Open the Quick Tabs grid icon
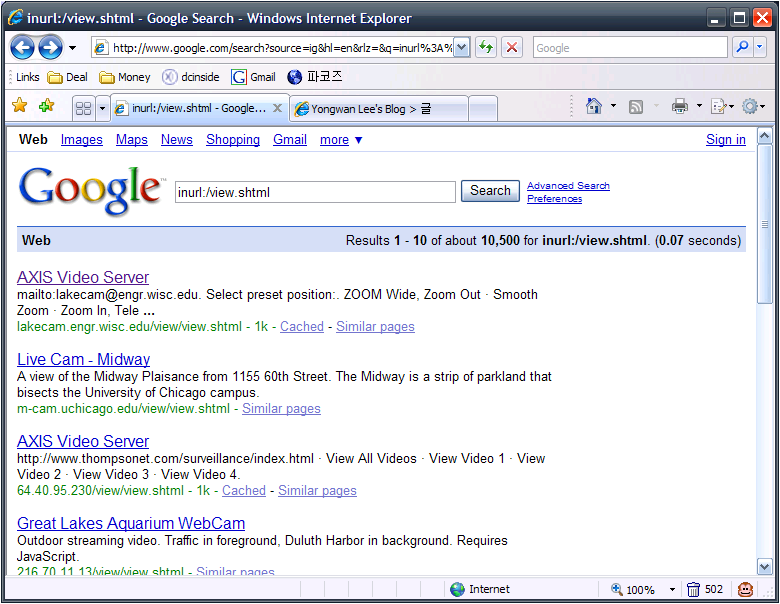Viewport: 780px width, 604px height. click(83, 108)
